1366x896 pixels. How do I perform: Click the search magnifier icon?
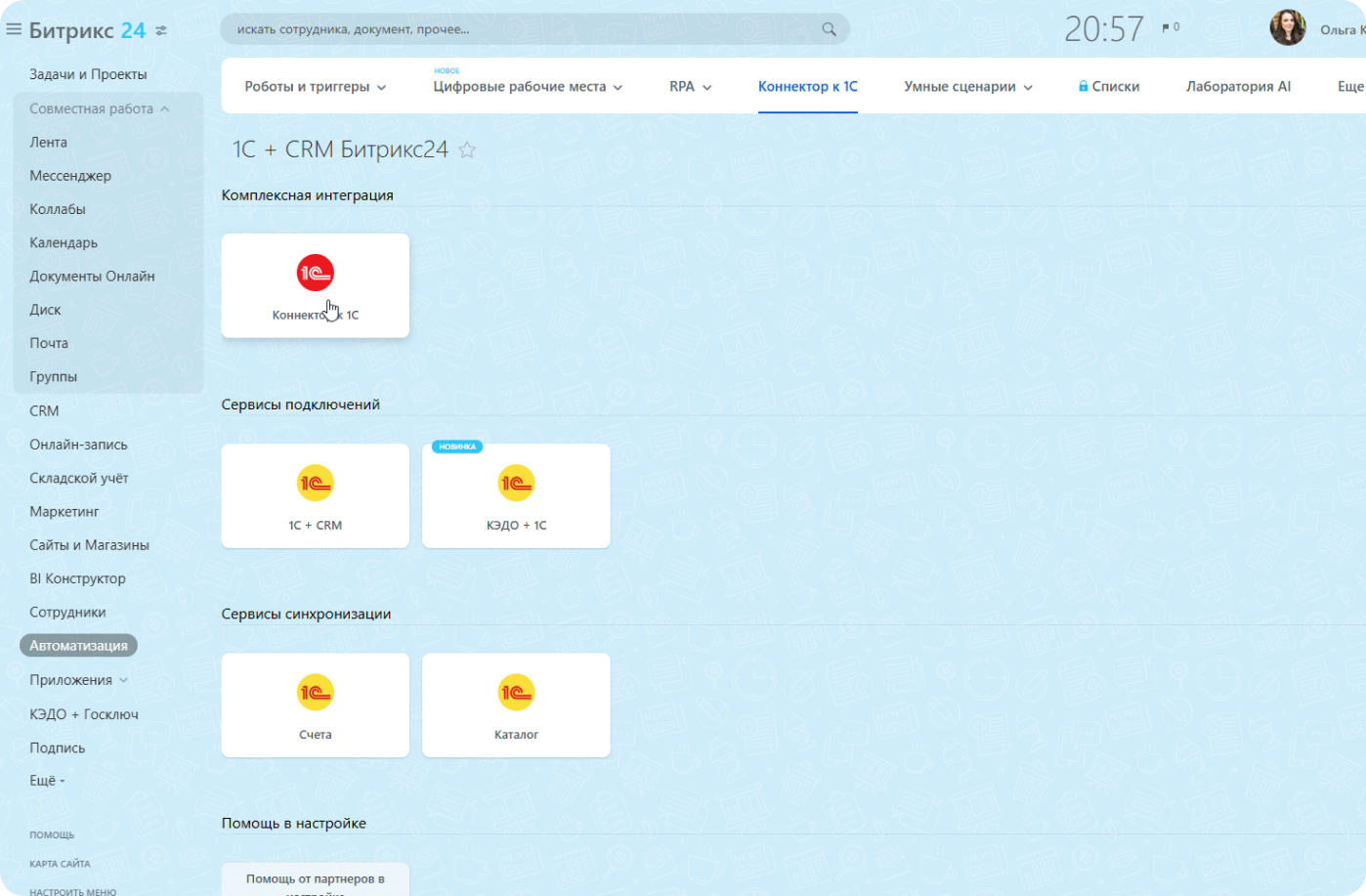pyautogui.click(x=829, y=29)
